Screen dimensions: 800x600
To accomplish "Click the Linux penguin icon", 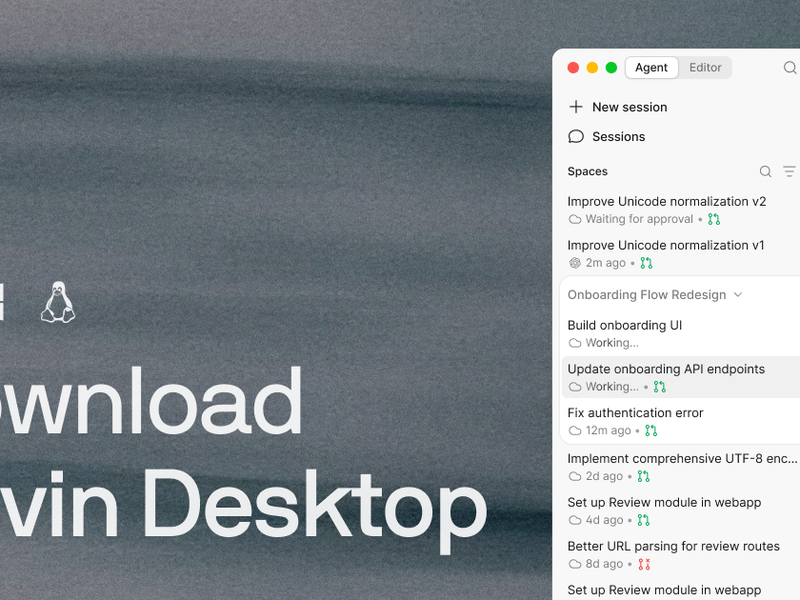I will 58,302.
